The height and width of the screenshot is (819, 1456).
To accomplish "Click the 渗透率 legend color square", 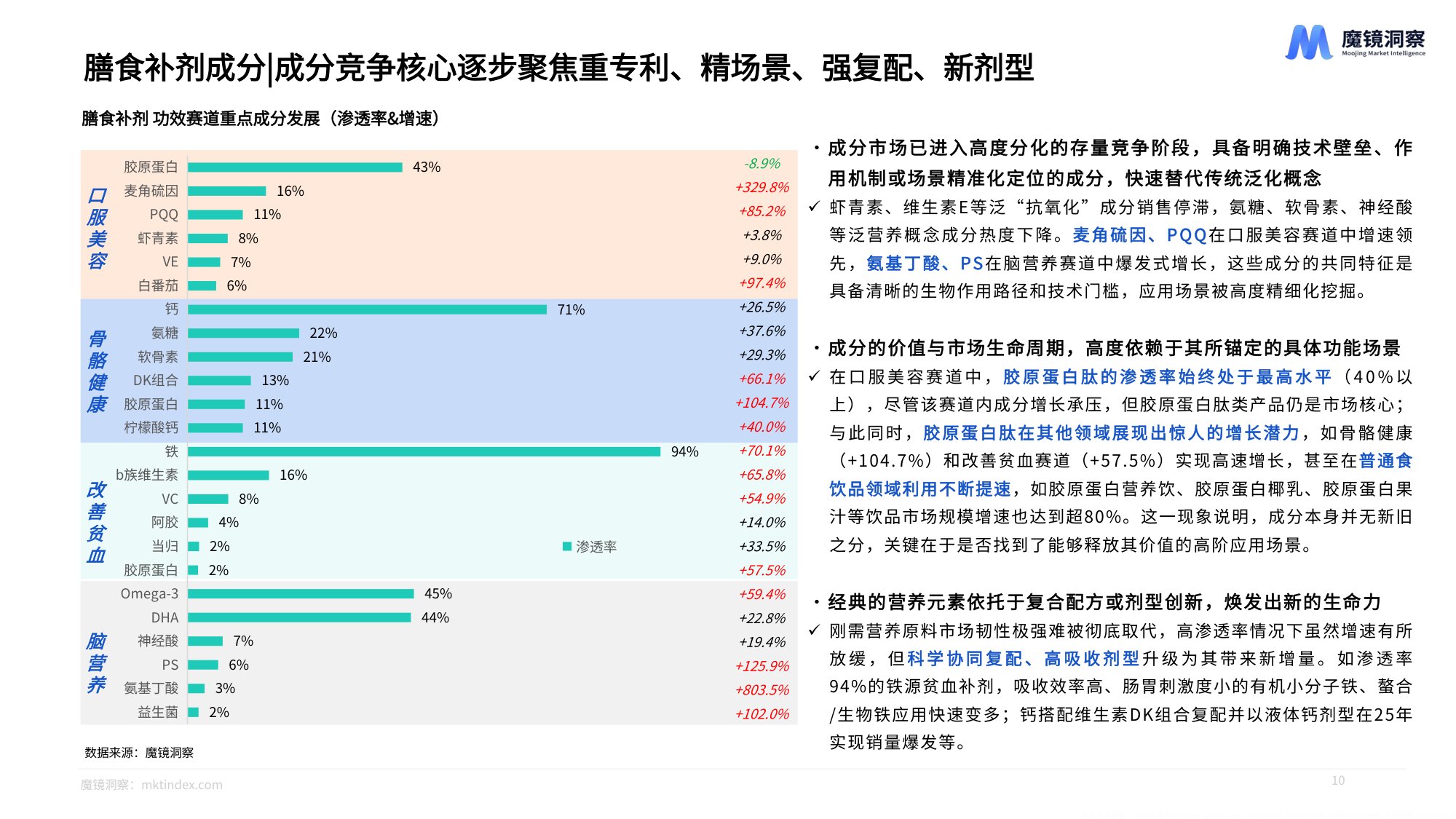I will (x=566, y=546).
